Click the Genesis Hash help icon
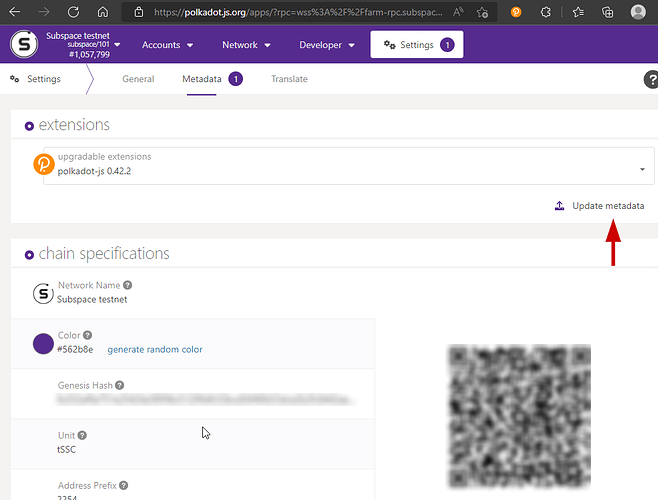Viewport: 658px width, 500px height. 120,385
